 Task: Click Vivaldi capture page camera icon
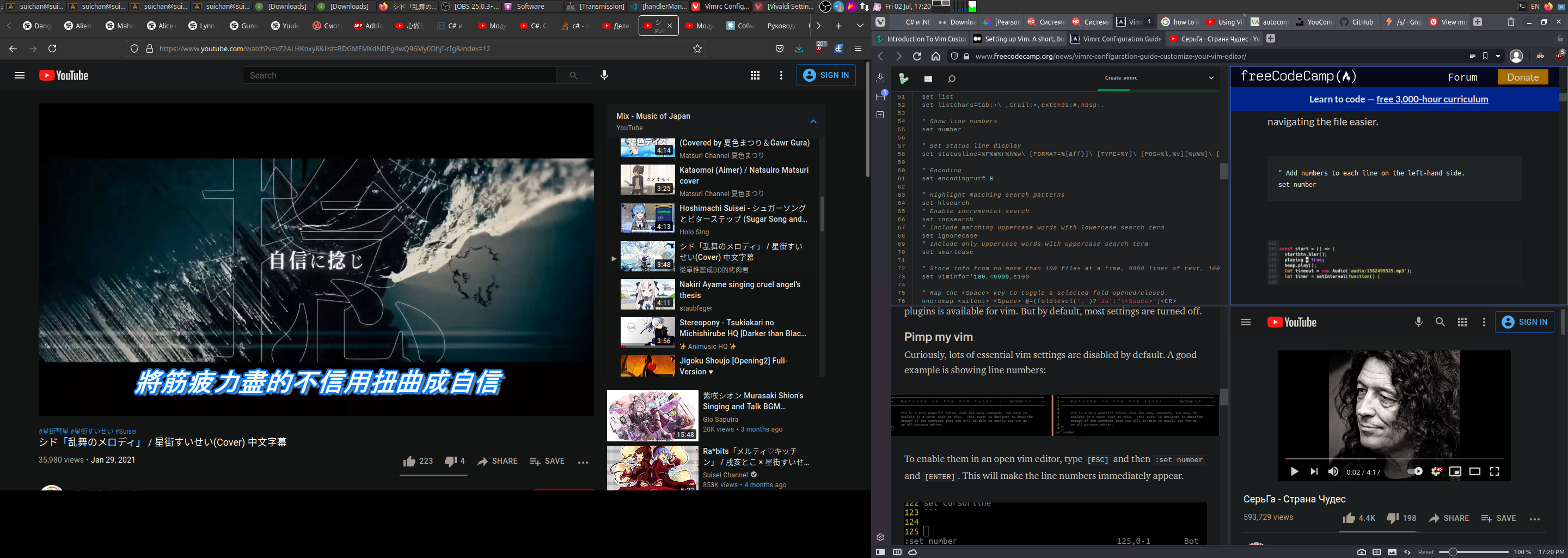tap(1361, 552)
